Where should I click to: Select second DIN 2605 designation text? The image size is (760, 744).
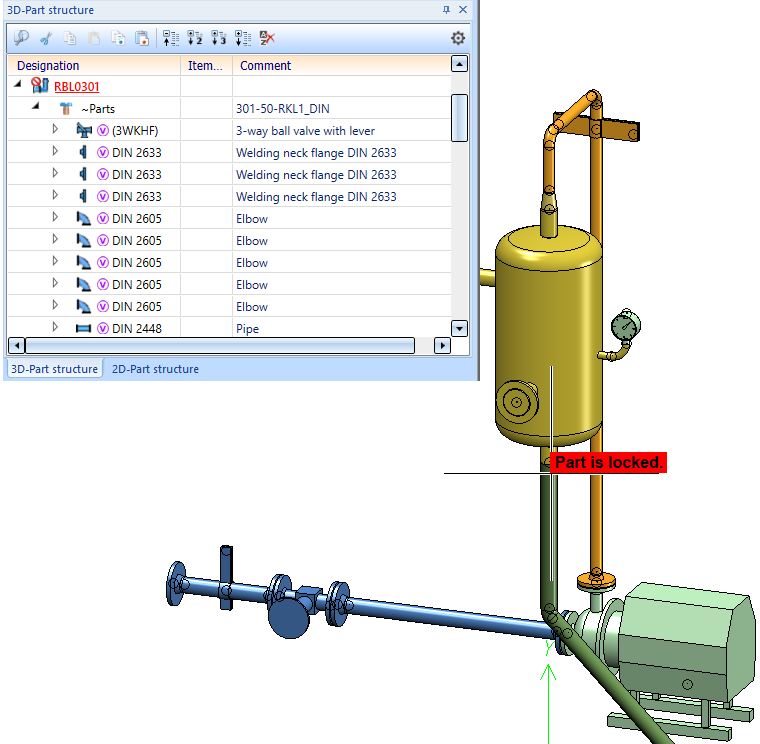(137, 241)
